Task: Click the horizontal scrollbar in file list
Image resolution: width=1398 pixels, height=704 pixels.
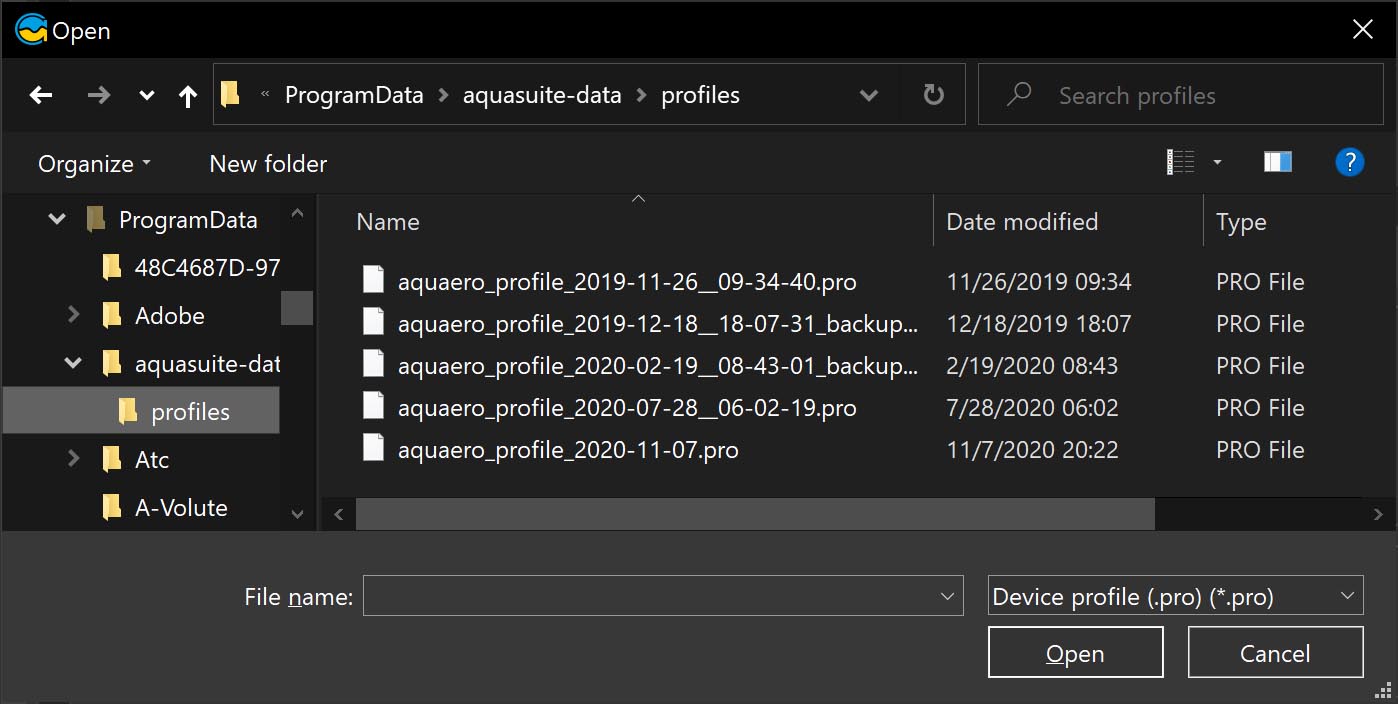Action: pos(755,515)
